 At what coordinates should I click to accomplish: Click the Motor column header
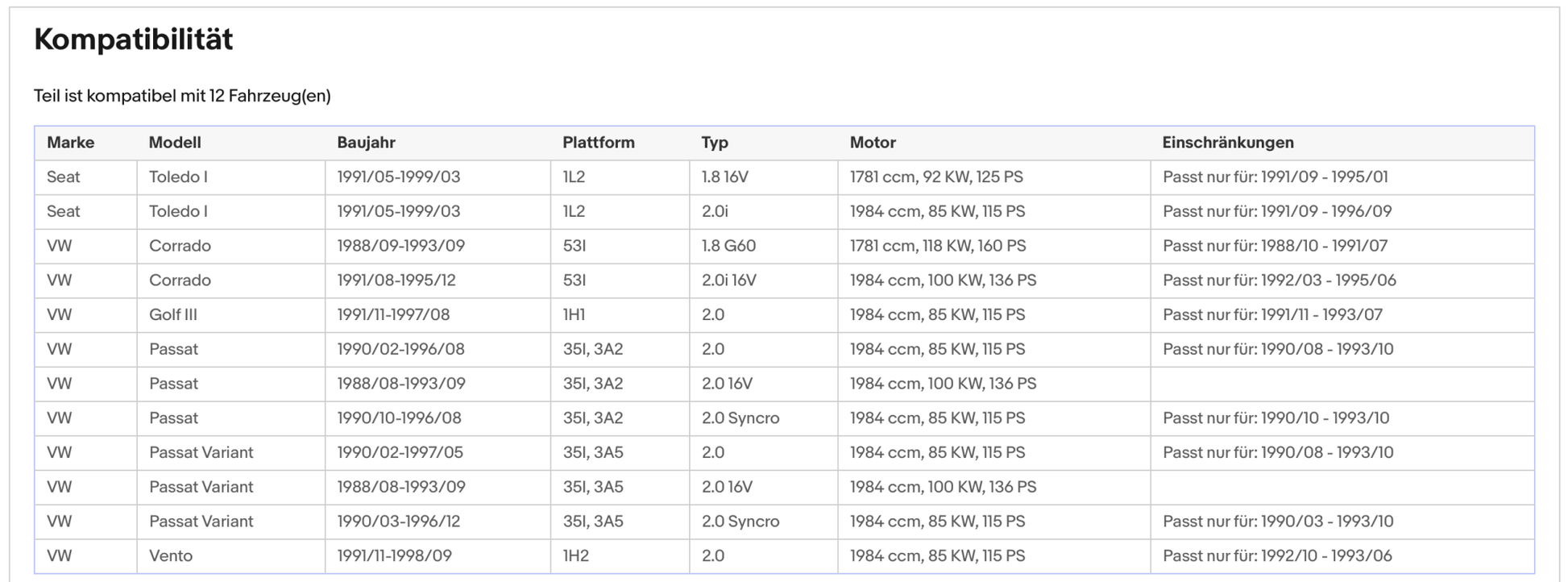pyautogui.click(x=872, y=143)
